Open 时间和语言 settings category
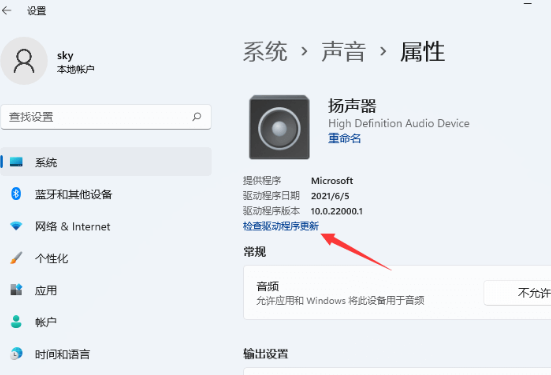Screen dimensions: 551x375 tap(106, 354)
